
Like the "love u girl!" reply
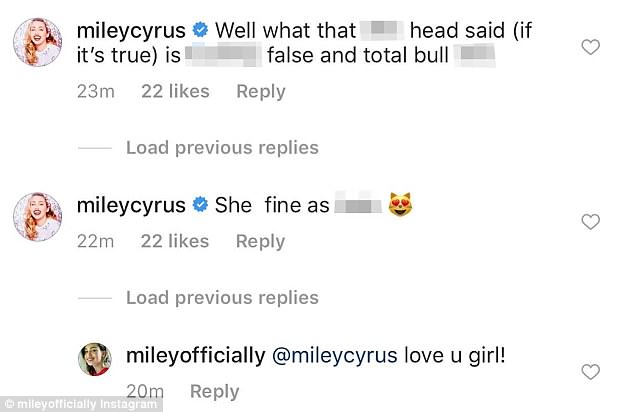[591, 371]
